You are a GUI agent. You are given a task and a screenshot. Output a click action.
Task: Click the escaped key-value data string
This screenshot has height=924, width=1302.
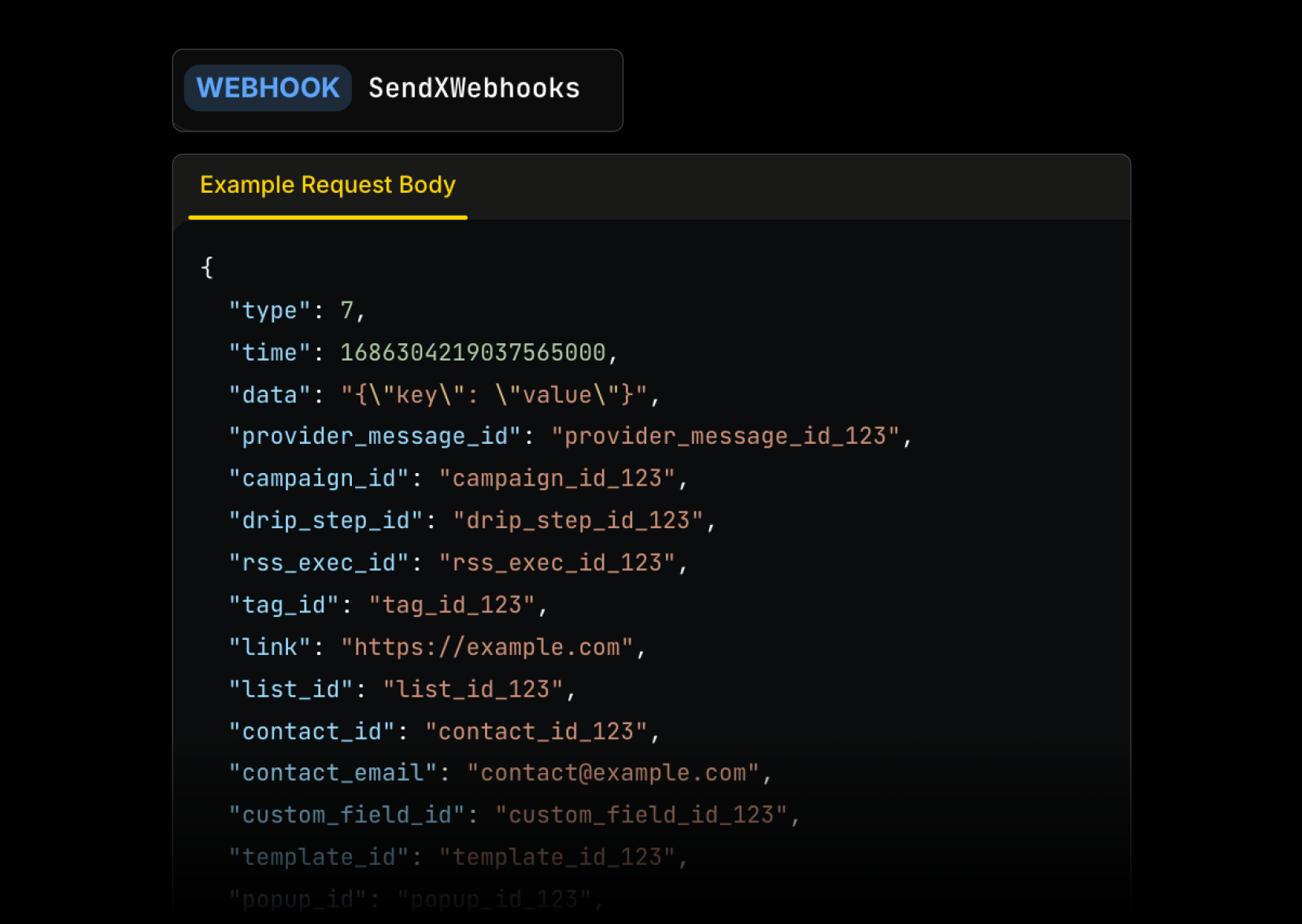pyautogui.click(x=494, y=395)
